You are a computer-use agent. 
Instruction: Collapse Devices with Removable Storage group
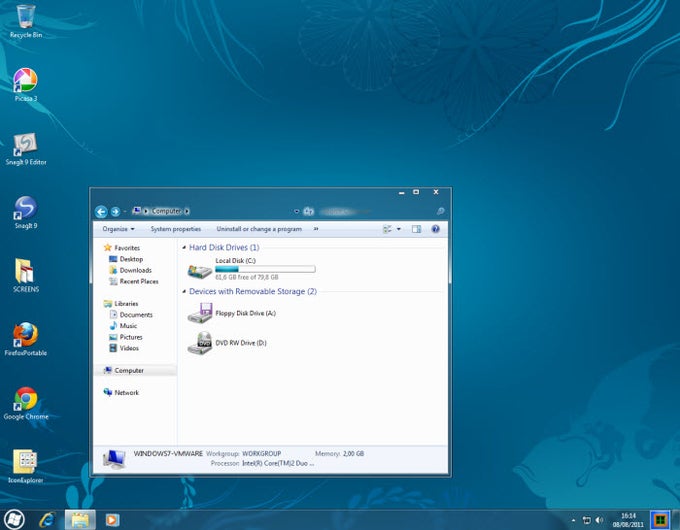click(184, 291)
